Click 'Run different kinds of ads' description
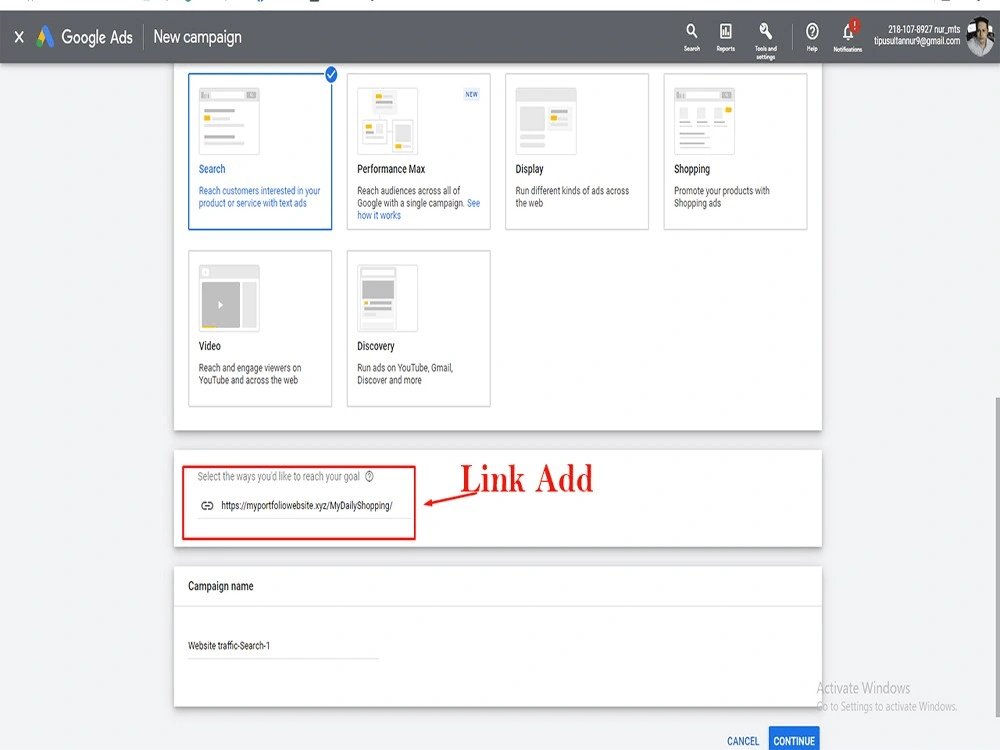This screenshot has width=1000, height=750. (x=572, y=197)
